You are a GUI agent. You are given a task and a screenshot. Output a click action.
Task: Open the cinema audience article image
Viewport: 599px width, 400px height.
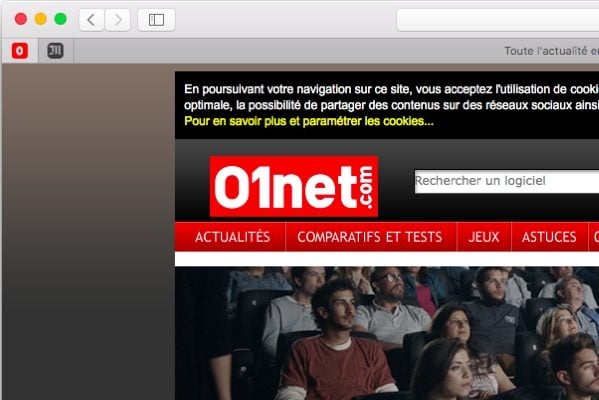coord(387,333)
